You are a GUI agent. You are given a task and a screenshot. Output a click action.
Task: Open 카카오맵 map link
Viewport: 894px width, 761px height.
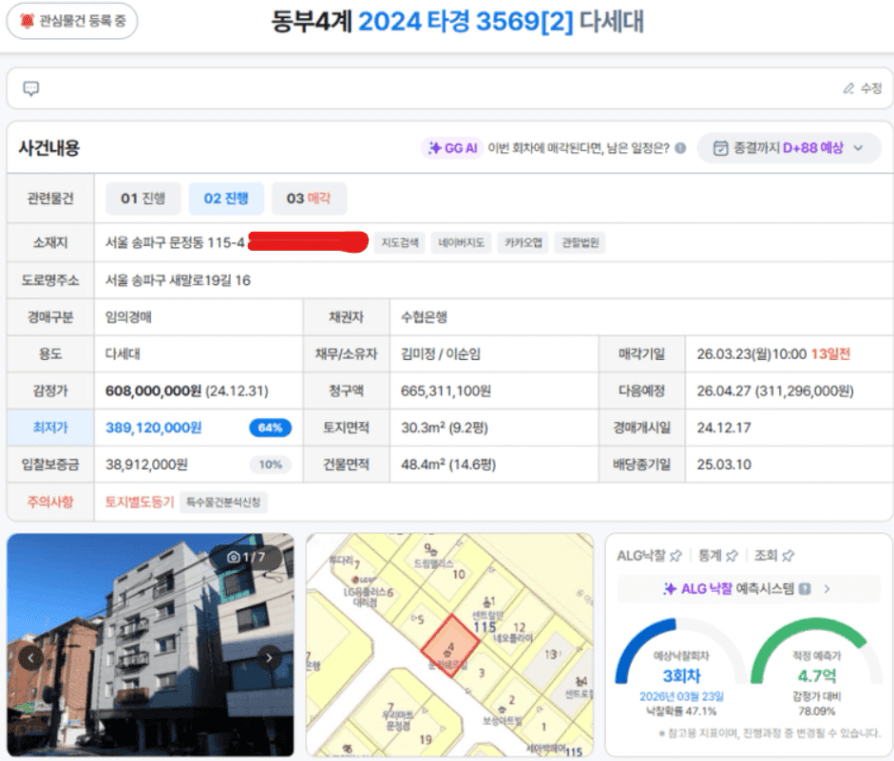coord(523,243)
